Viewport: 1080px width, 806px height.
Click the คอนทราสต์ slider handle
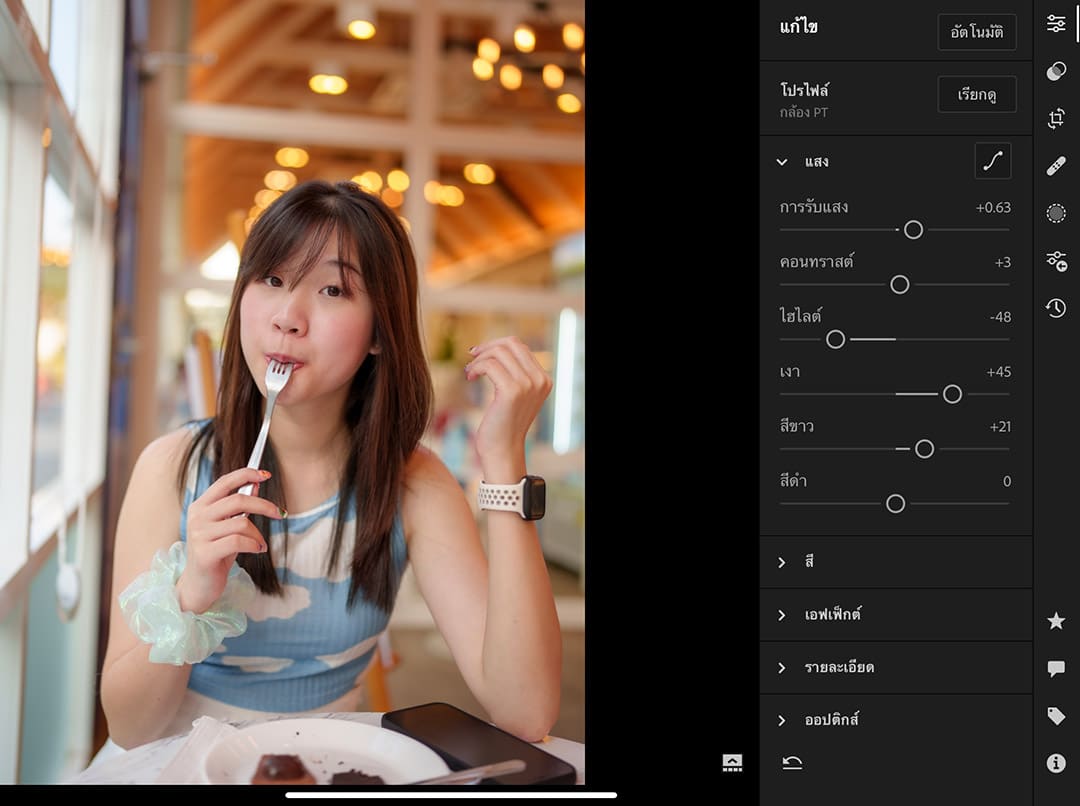[x=900, y=285]
